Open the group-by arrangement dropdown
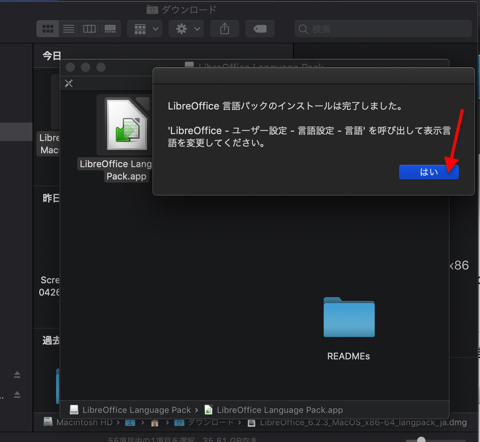This screenshot has height=442, width=480. [x=145, y=29]
